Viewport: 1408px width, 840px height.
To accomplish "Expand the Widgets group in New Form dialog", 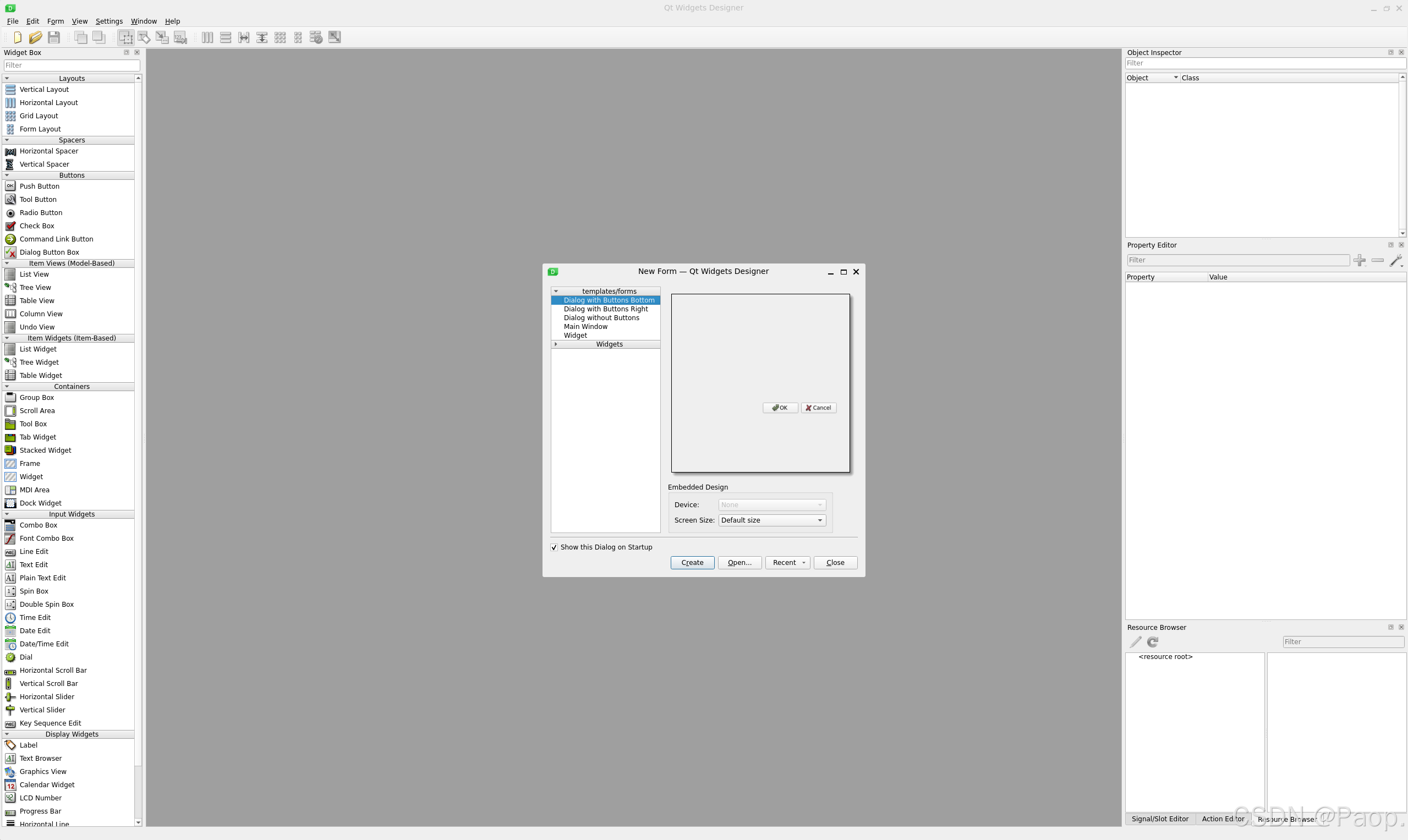I will pos(556,344).
